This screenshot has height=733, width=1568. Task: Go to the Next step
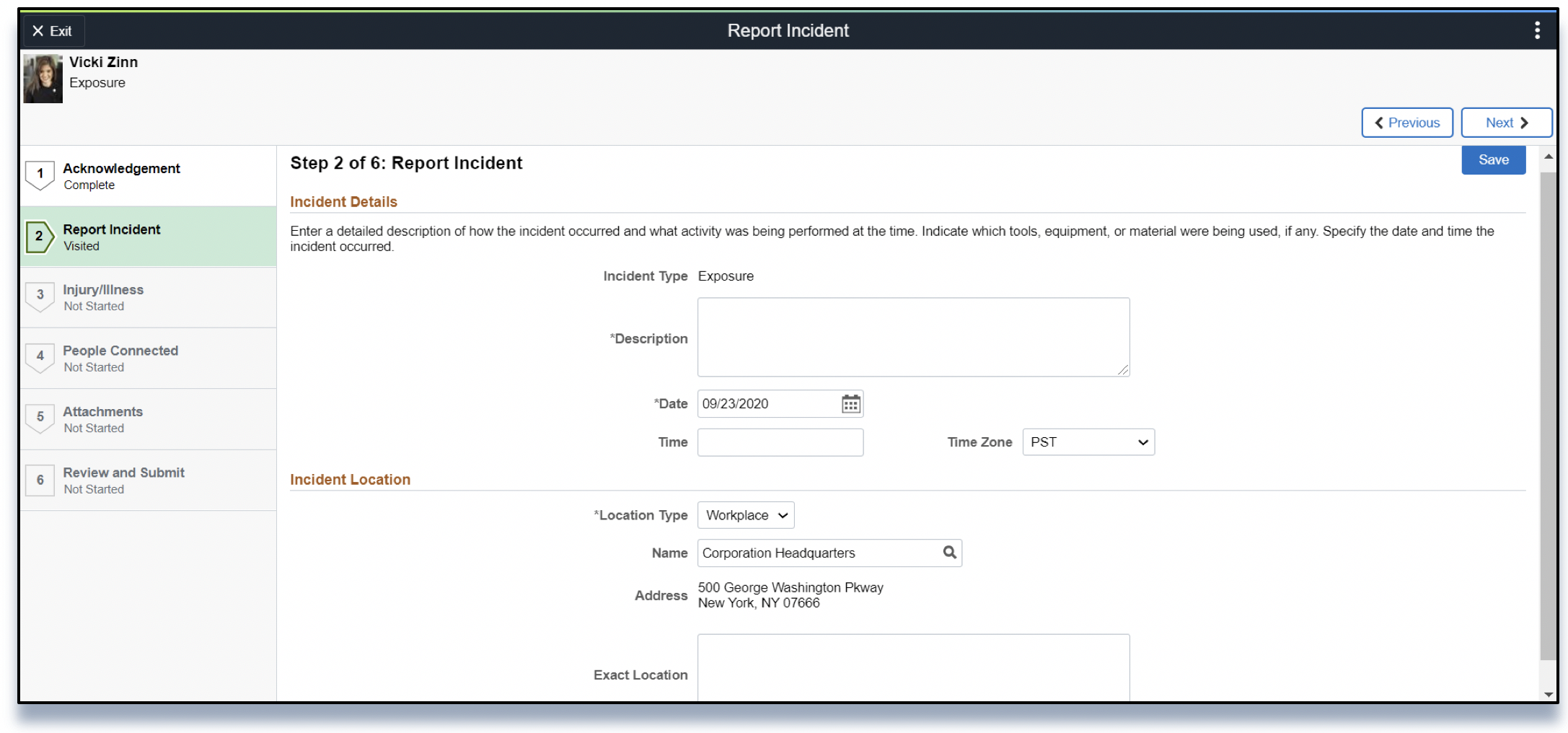click(1505, 123)
